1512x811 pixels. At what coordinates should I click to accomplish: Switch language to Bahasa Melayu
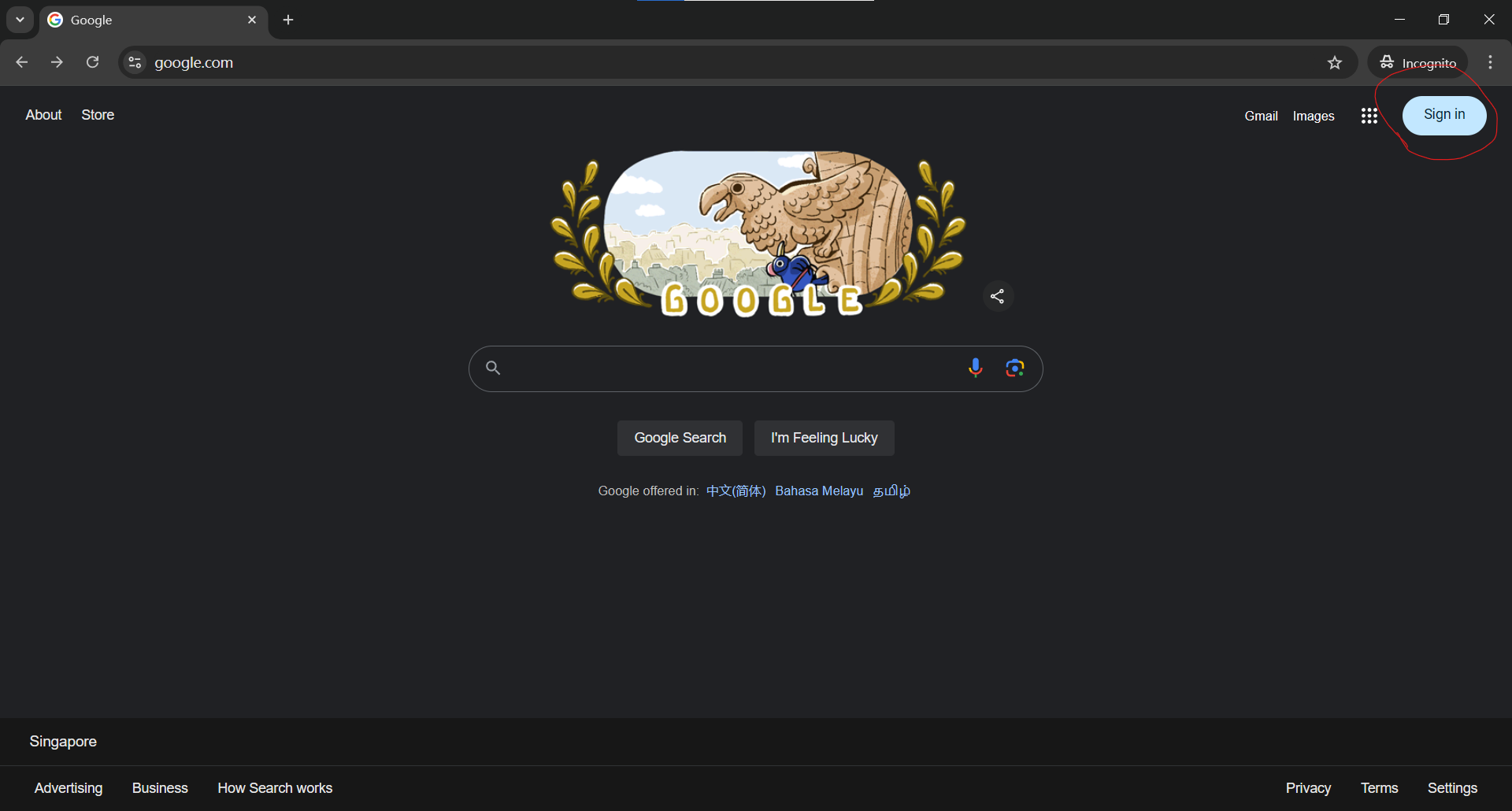(818, 491)
